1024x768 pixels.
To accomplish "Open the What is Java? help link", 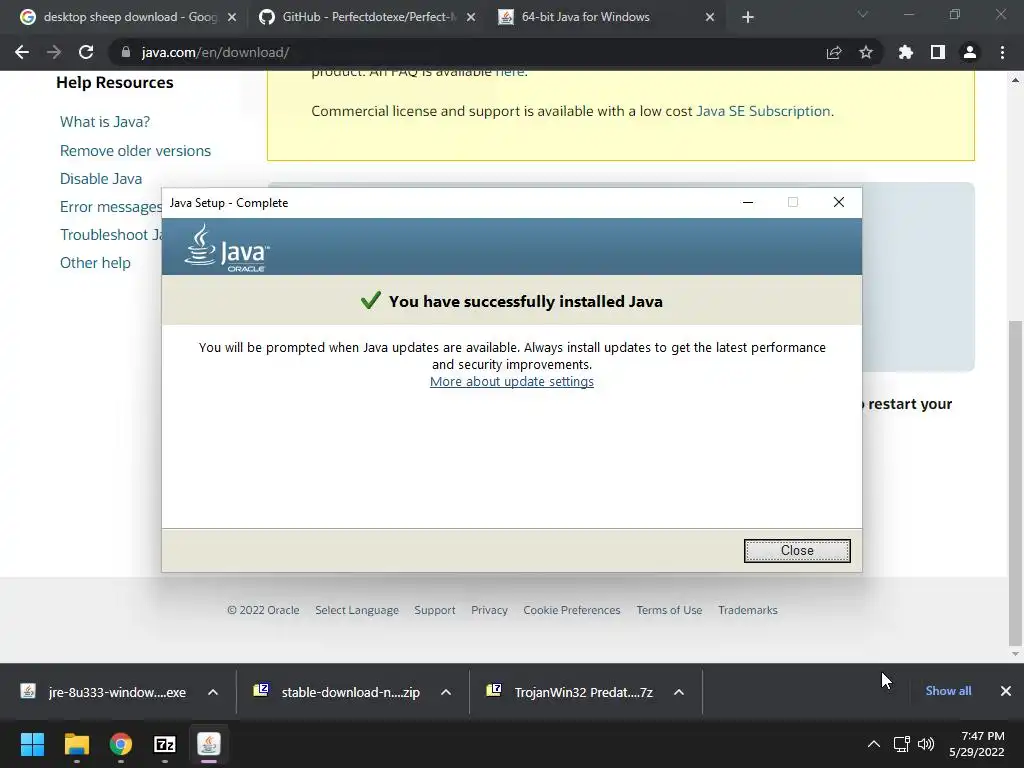I will 104,122.
